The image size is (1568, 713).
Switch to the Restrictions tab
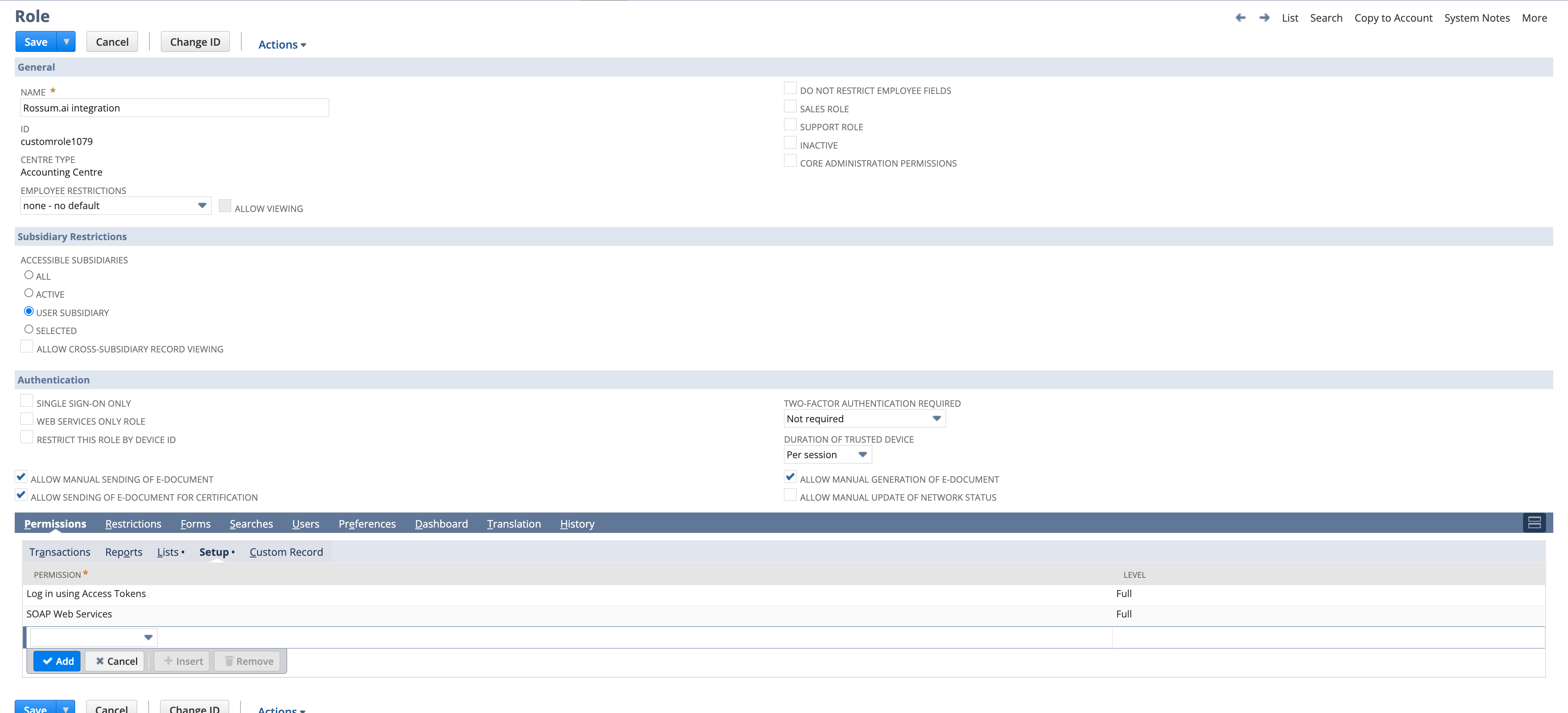(133, 524)
